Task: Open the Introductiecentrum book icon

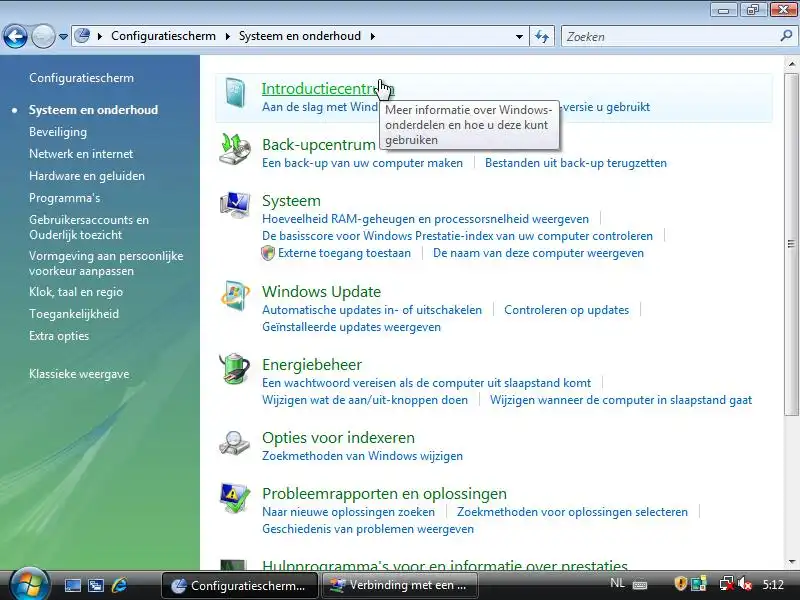Action: tap(235, 93)
